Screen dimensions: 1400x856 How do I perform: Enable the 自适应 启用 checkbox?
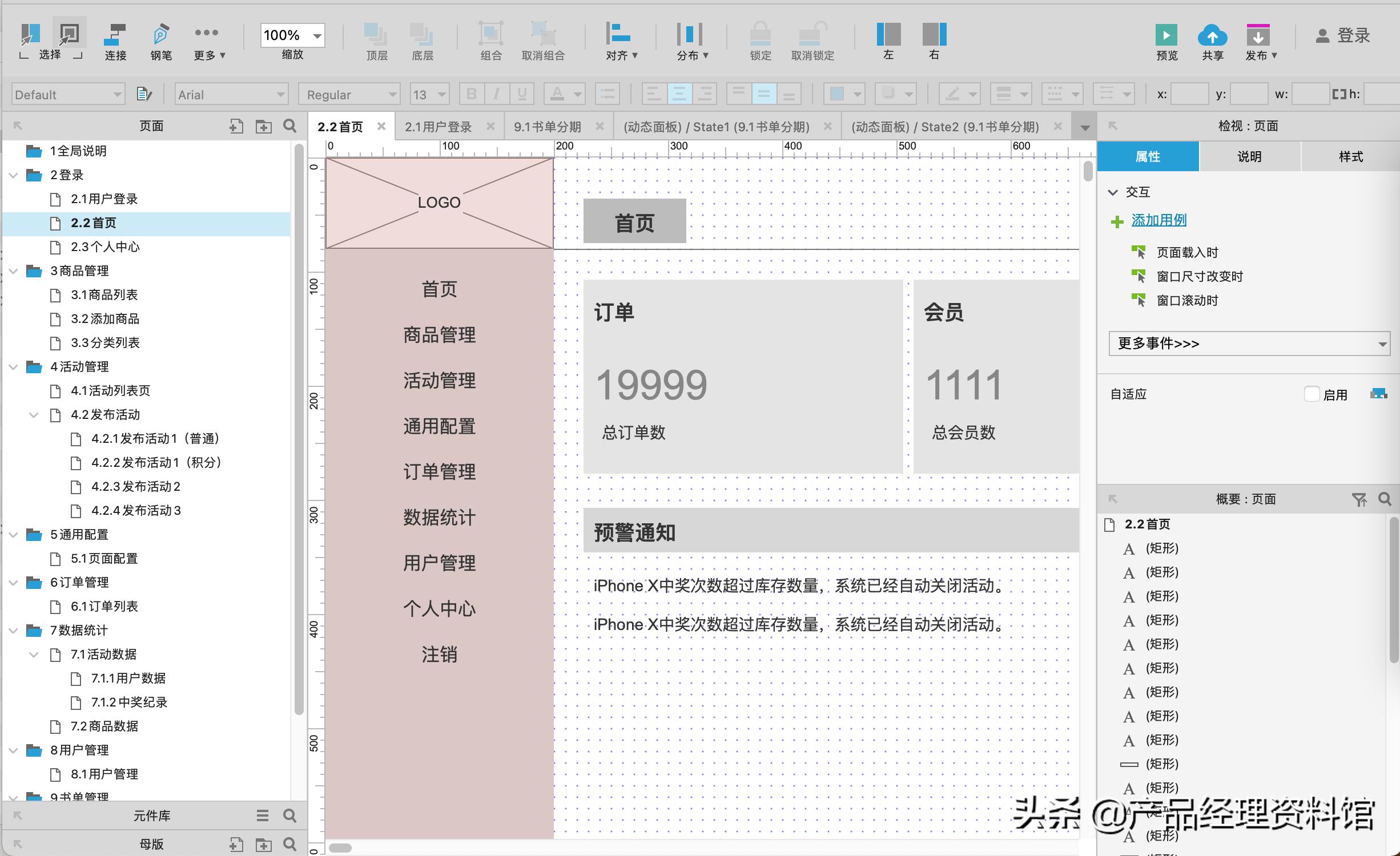click(1311, 394)
